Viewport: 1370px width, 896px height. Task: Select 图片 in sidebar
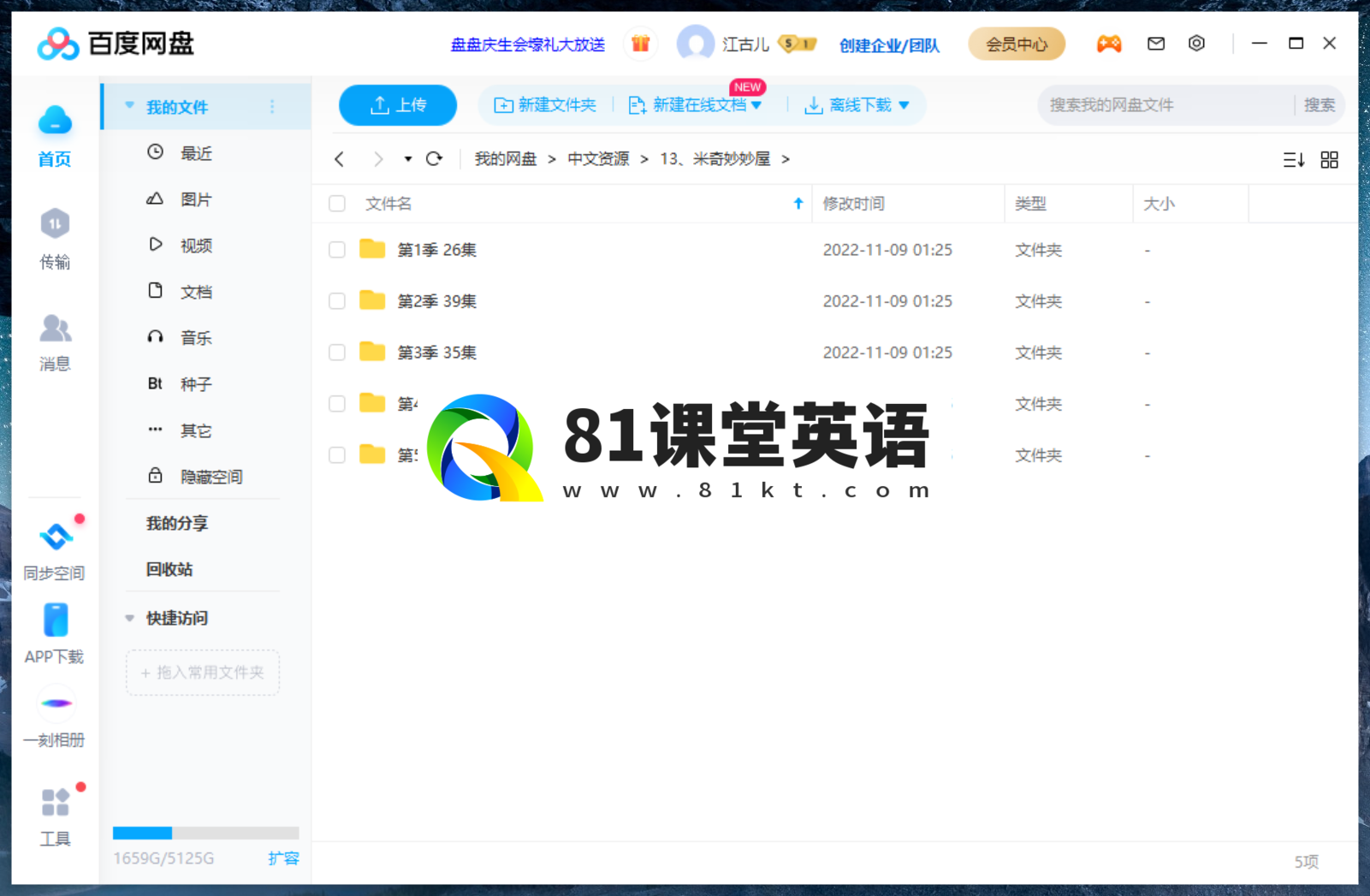(x=196, y=199)
